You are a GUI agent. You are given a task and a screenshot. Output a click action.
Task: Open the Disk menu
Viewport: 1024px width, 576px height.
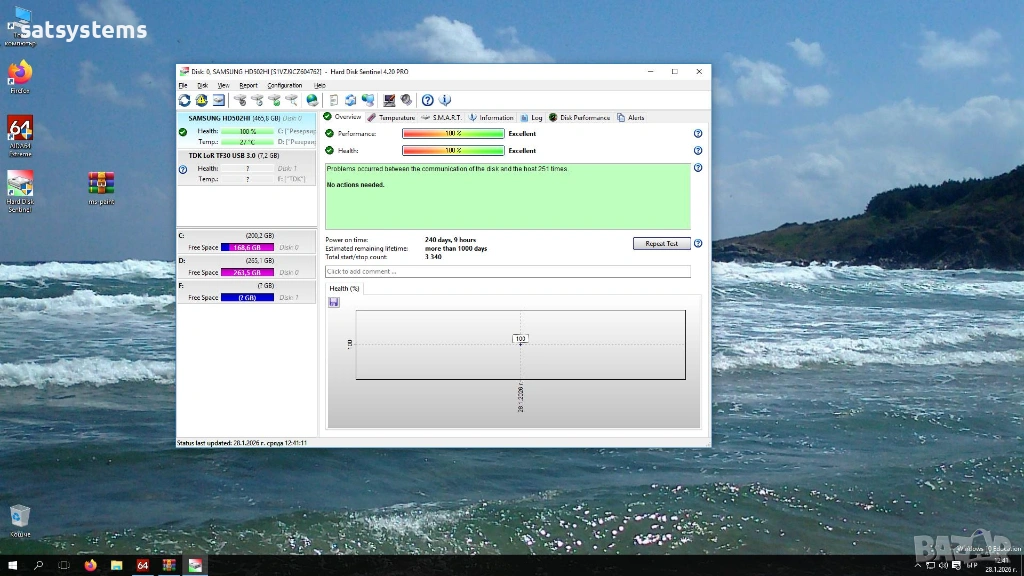pyautogui.click(x=202, y=85)
